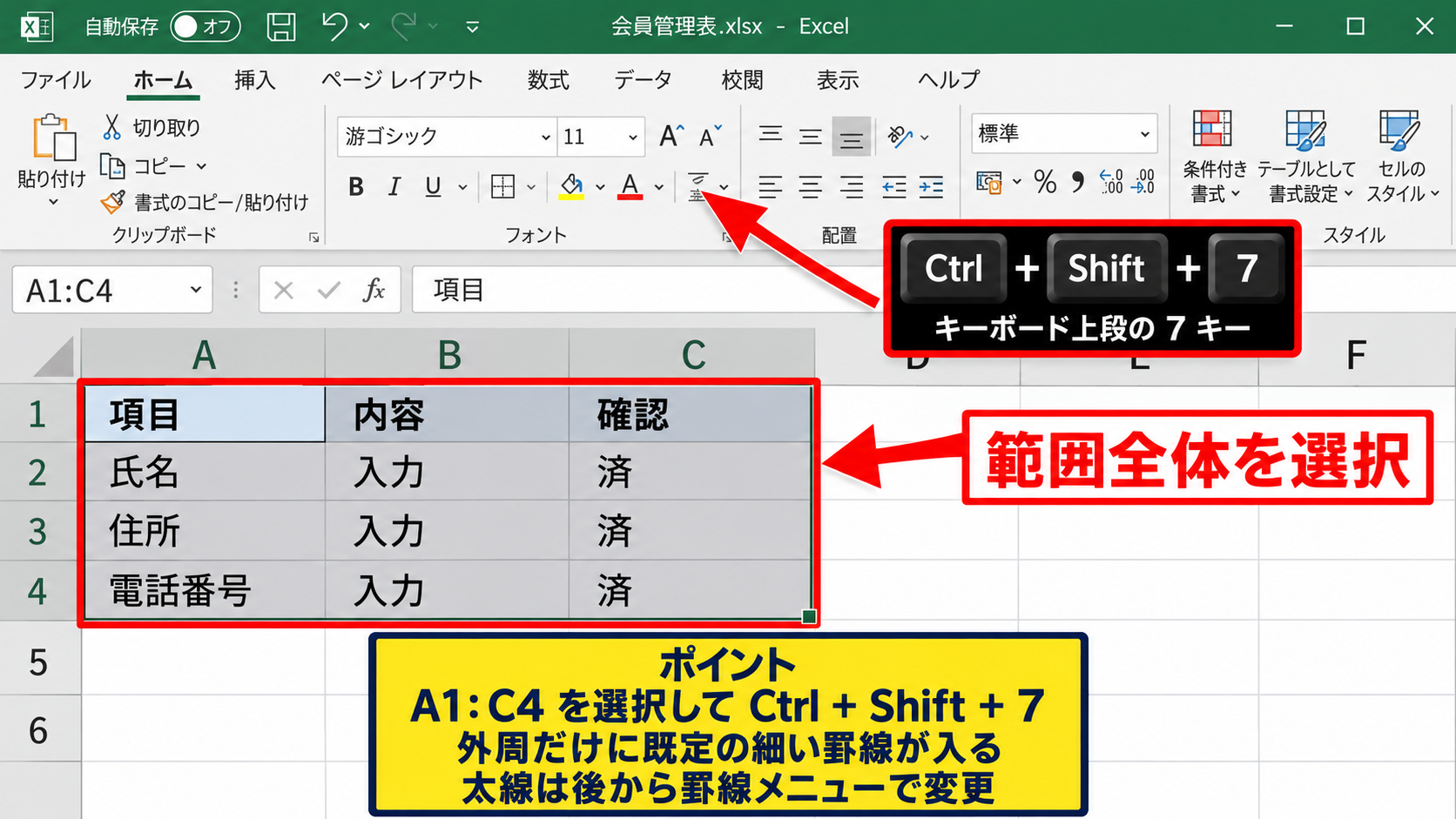1456x819 pixels.
Task: Select column F header
Action: coord(1356,355)
